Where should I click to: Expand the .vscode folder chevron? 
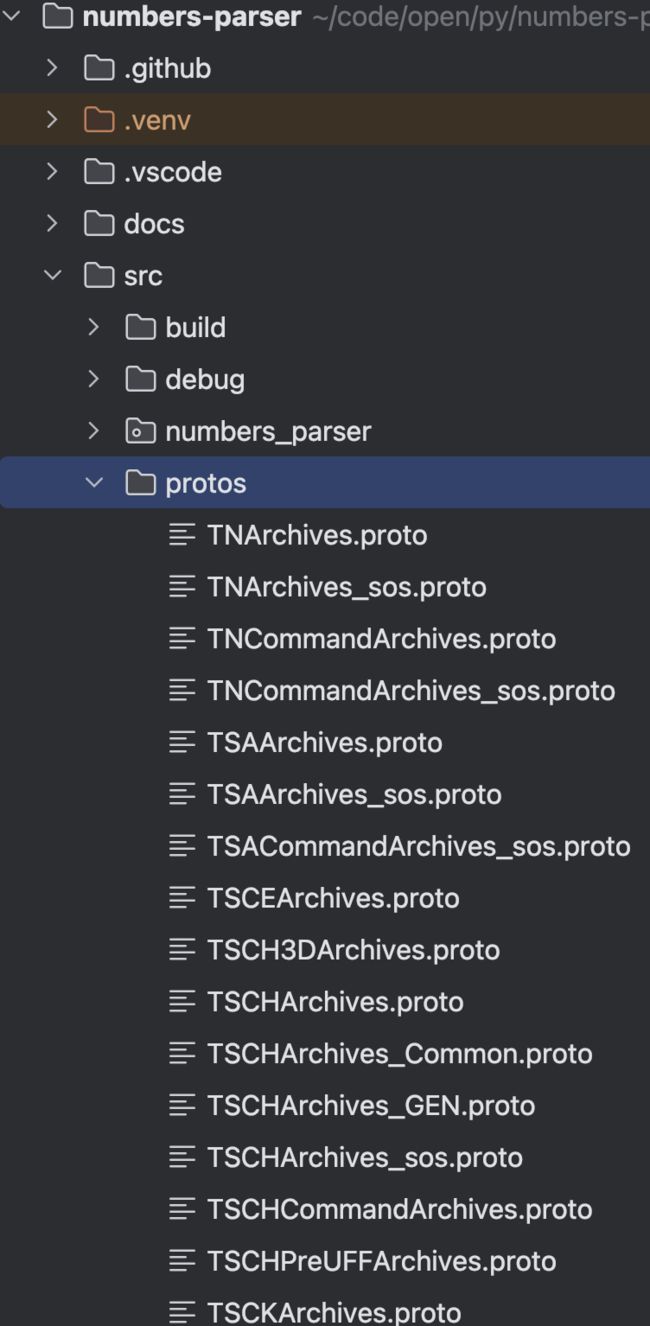(52, 172)
